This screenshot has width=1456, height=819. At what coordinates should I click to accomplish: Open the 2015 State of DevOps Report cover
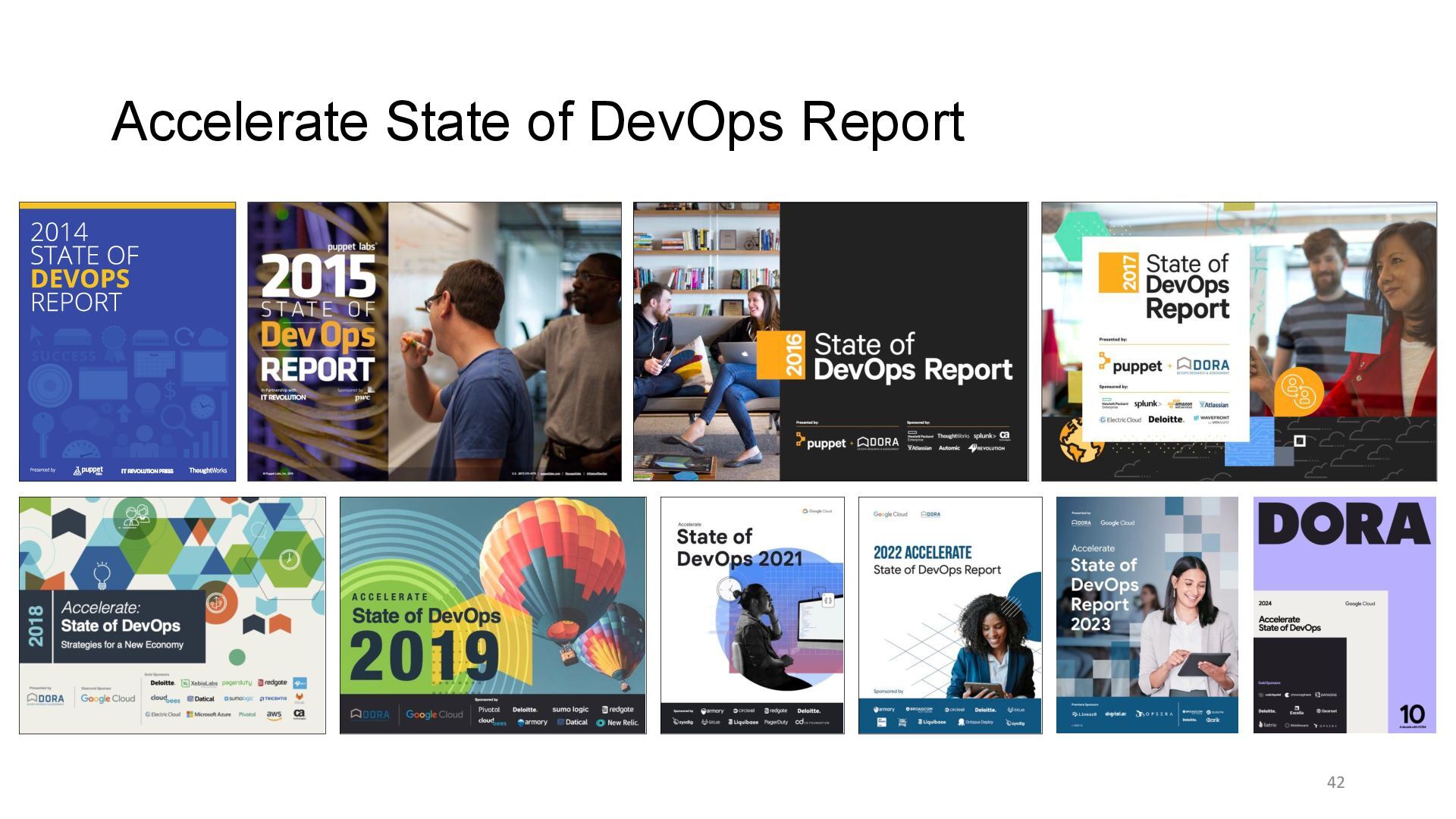coord(434,341)
